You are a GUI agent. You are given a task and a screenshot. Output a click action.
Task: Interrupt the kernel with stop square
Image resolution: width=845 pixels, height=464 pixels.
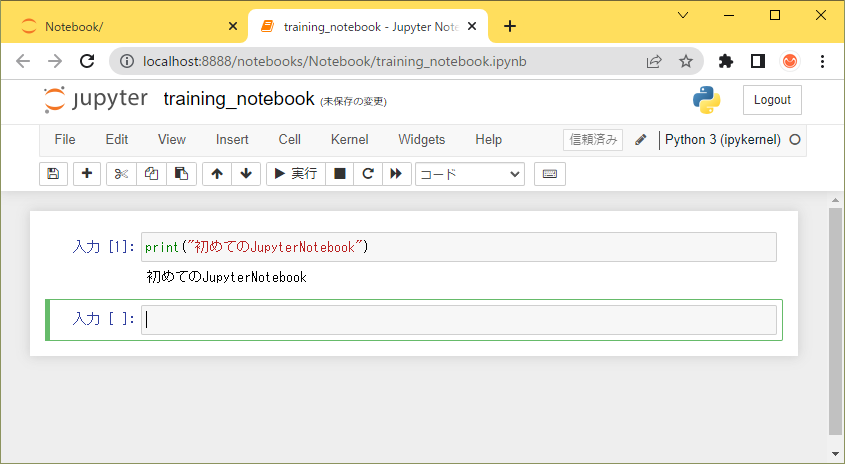pos(340,174)
